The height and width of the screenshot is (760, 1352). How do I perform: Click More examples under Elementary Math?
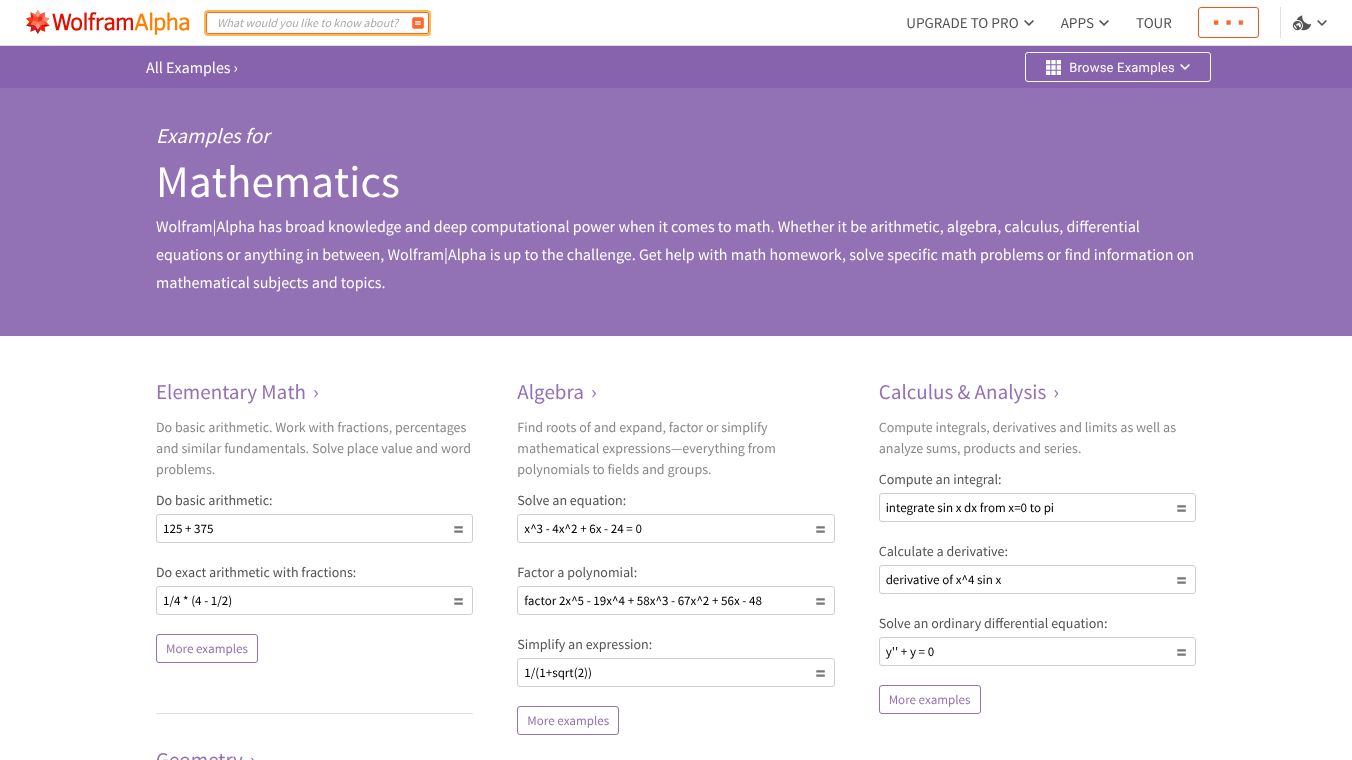tap(207, 648)
